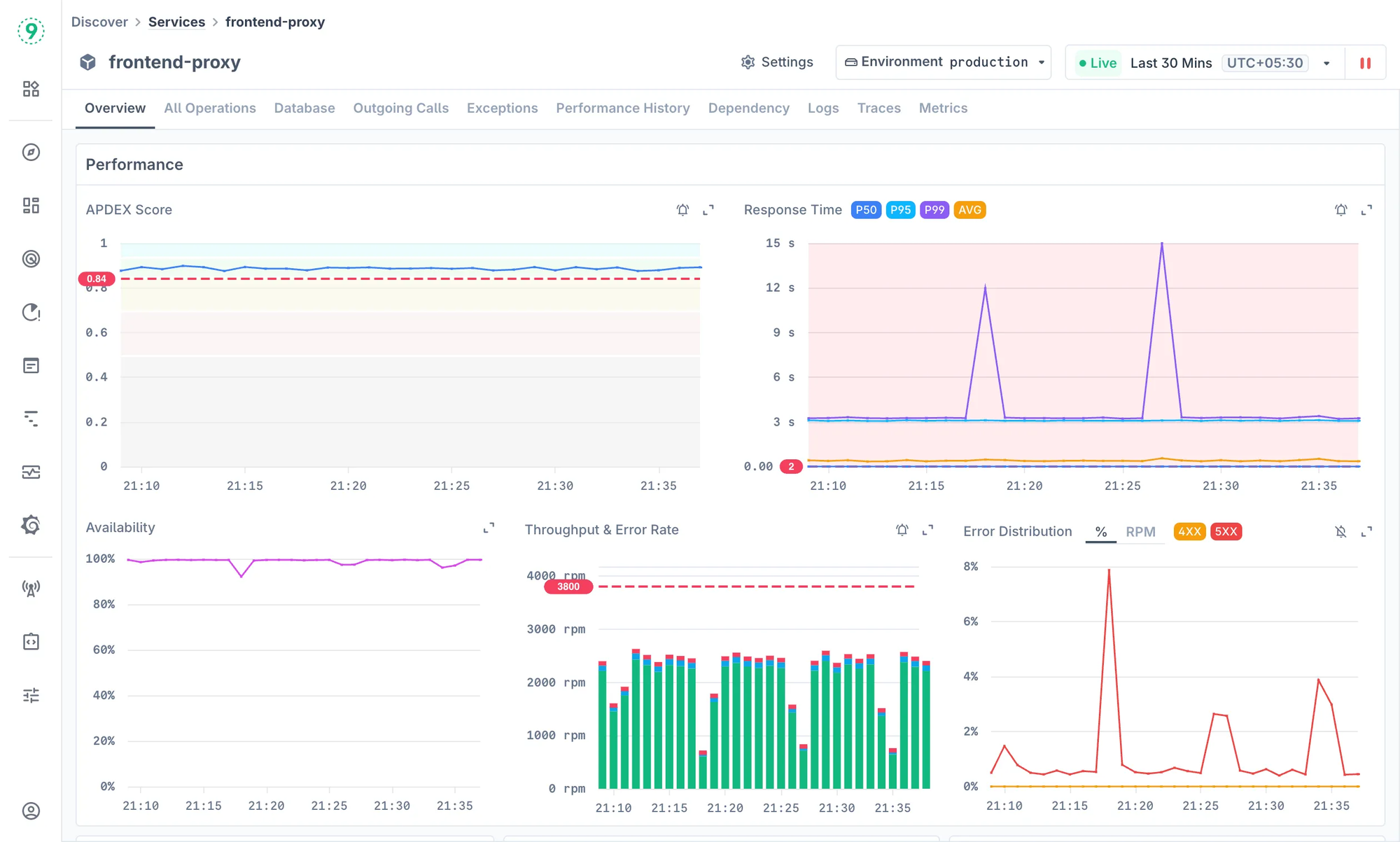This screenshot has height=842, width=1400.
Task: Switch to the Exceptions tab
Action: (502, 108)
